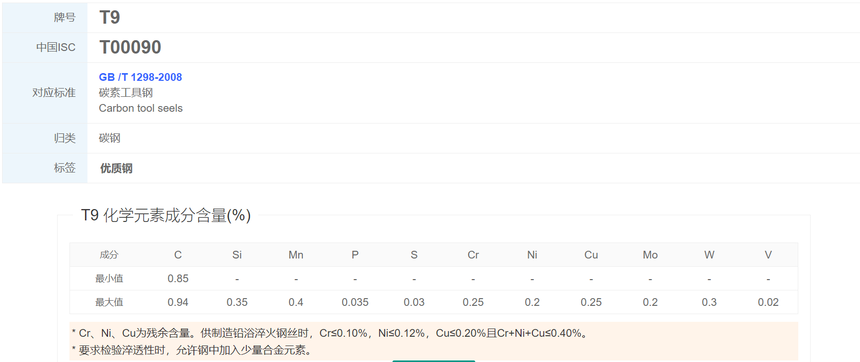Click the 最大值 row label

click(x=109, y=302)
